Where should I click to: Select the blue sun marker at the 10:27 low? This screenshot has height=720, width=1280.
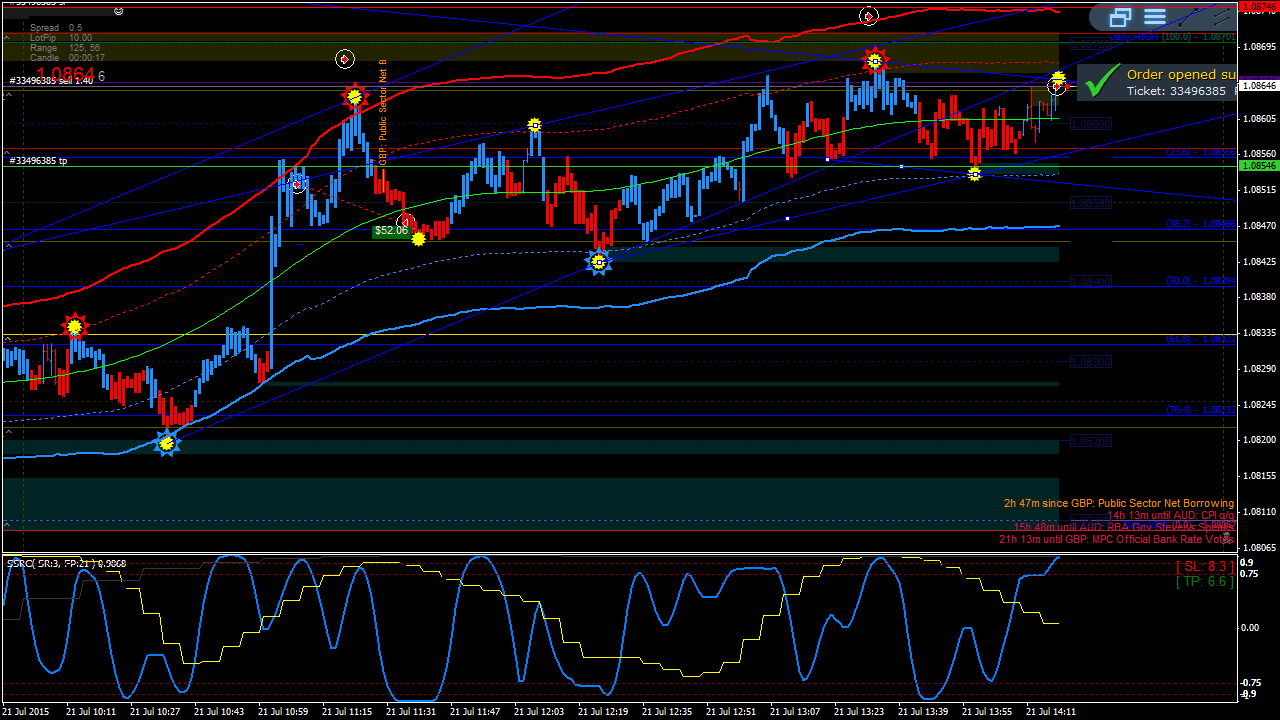[167, 443]
